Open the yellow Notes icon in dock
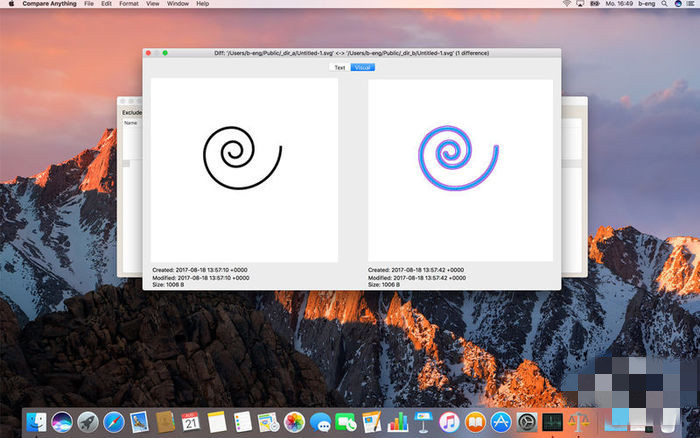This screenshot has height=438, width=700. (217, 422)
